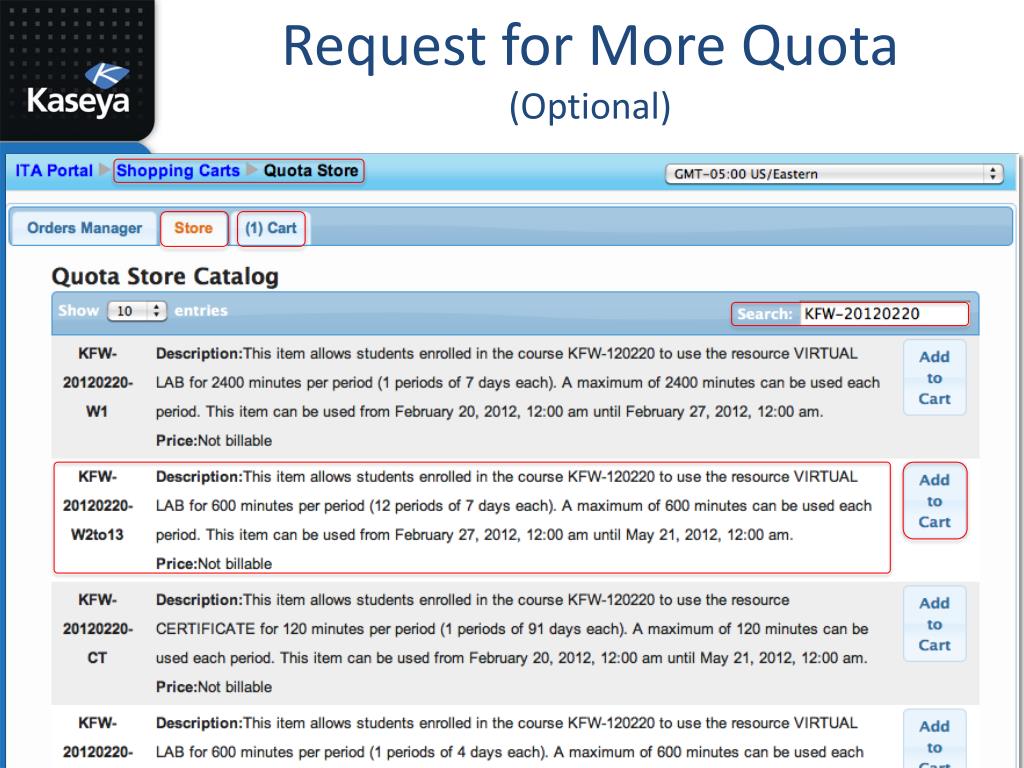
Task: Change the Show entries count dropdown
Action: tap(136, 311)
